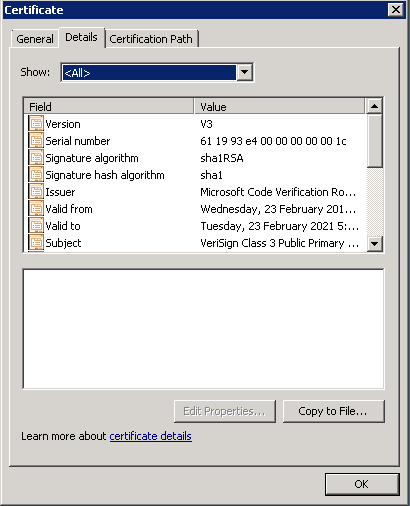Click the Signature hash algorithm icon
The width and height of the screenshot is (410, 506).
[x=36, y=175]
